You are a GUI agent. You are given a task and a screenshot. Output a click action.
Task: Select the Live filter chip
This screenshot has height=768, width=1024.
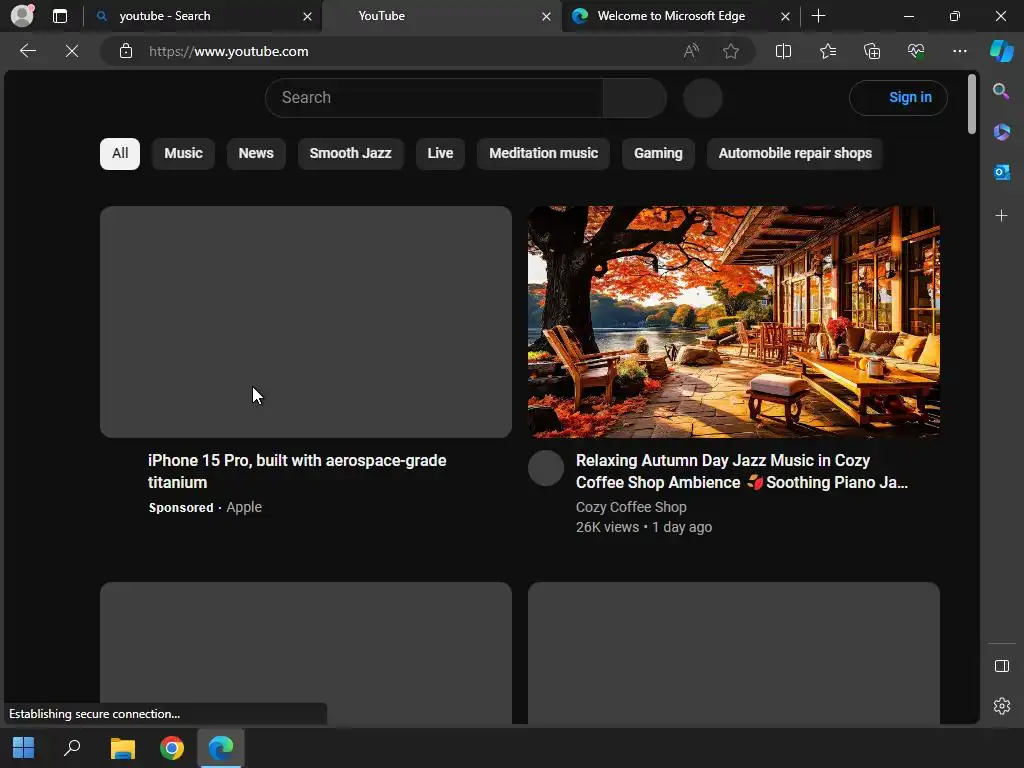tap(440, 153)
